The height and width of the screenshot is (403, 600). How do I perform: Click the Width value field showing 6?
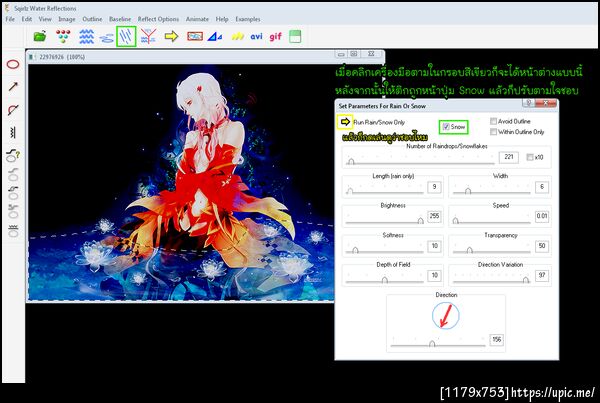tap(542, 187)
